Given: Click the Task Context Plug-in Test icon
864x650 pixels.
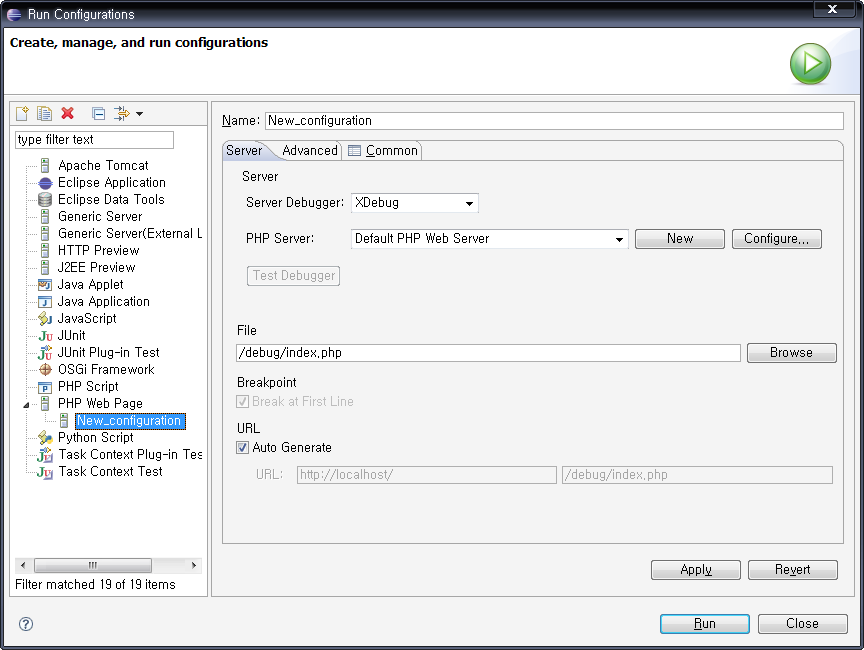Looking at the screenshot, I should click(45, 455).
